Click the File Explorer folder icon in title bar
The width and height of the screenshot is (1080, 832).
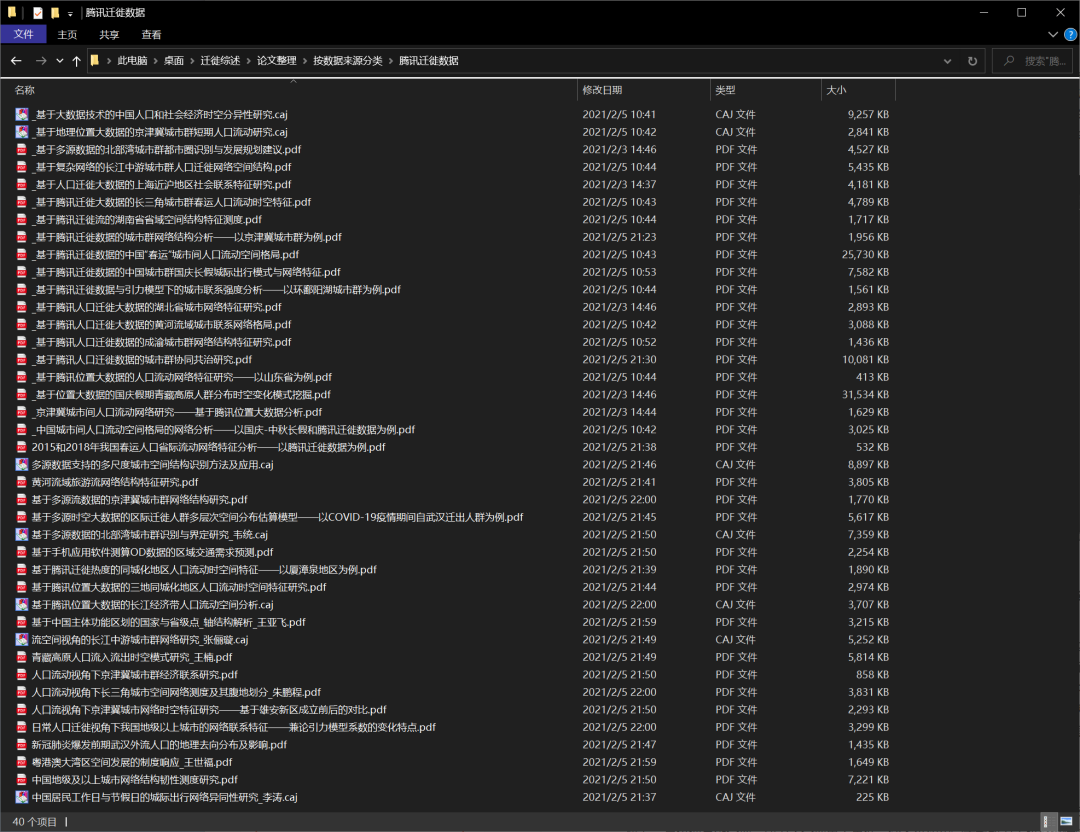tap(12, 12)
